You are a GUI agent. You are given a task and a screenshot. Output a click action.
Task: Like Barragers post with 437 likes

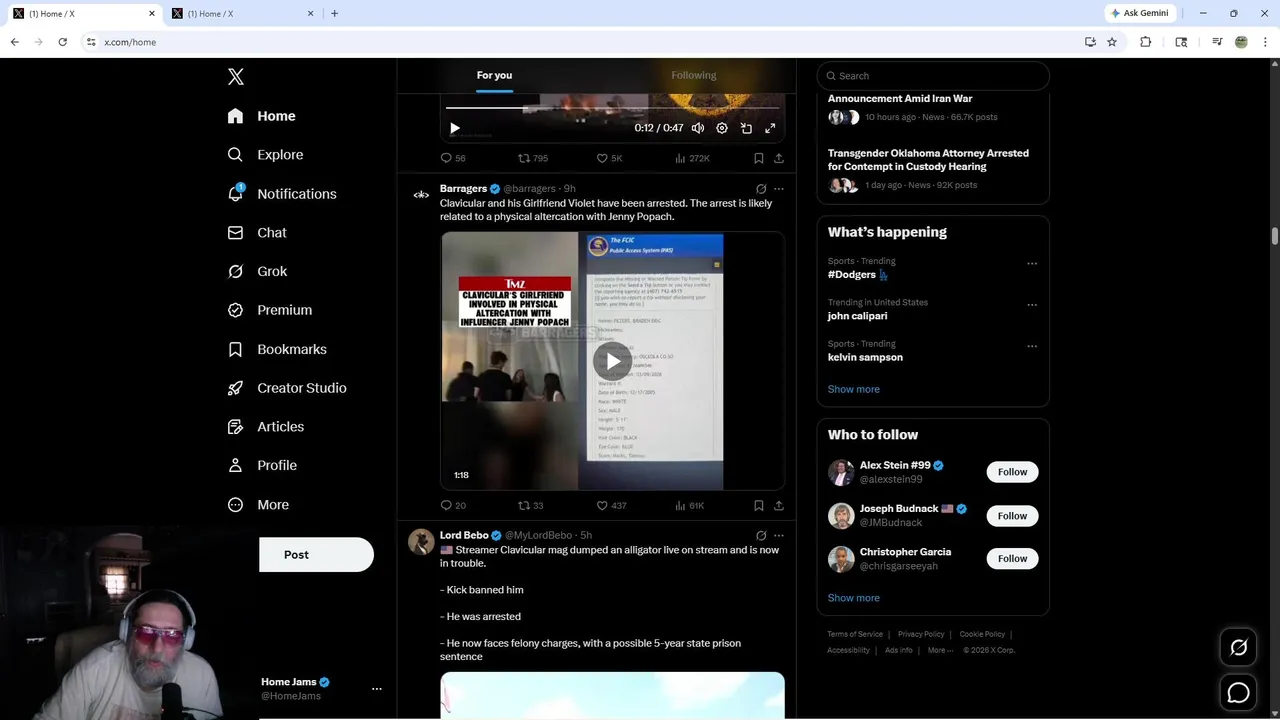click(x=611, y=506)
